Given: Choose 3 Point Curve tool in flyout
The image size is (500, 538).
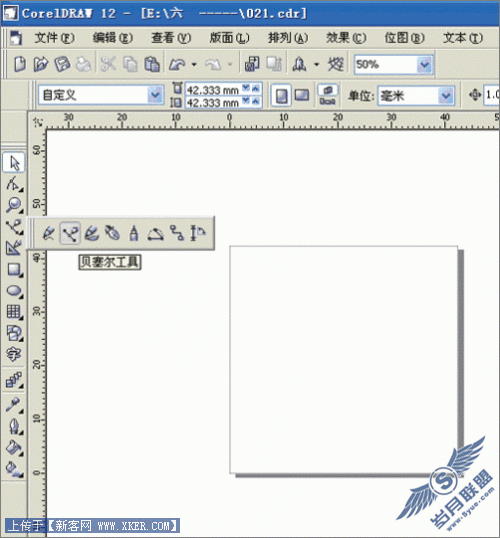Looking at the screenshot, I should click(155, 233).
